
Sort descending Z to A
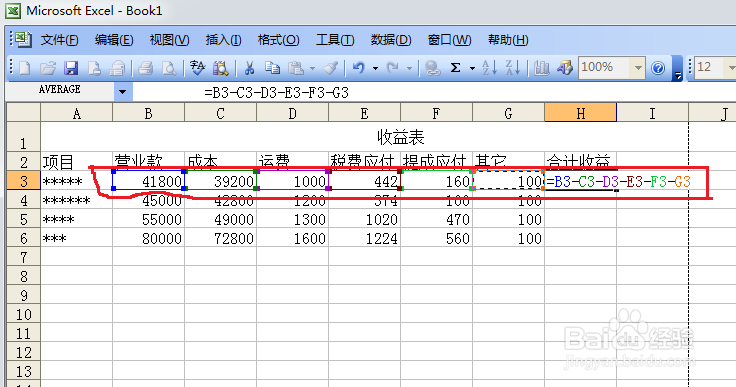tap(513, 69)
